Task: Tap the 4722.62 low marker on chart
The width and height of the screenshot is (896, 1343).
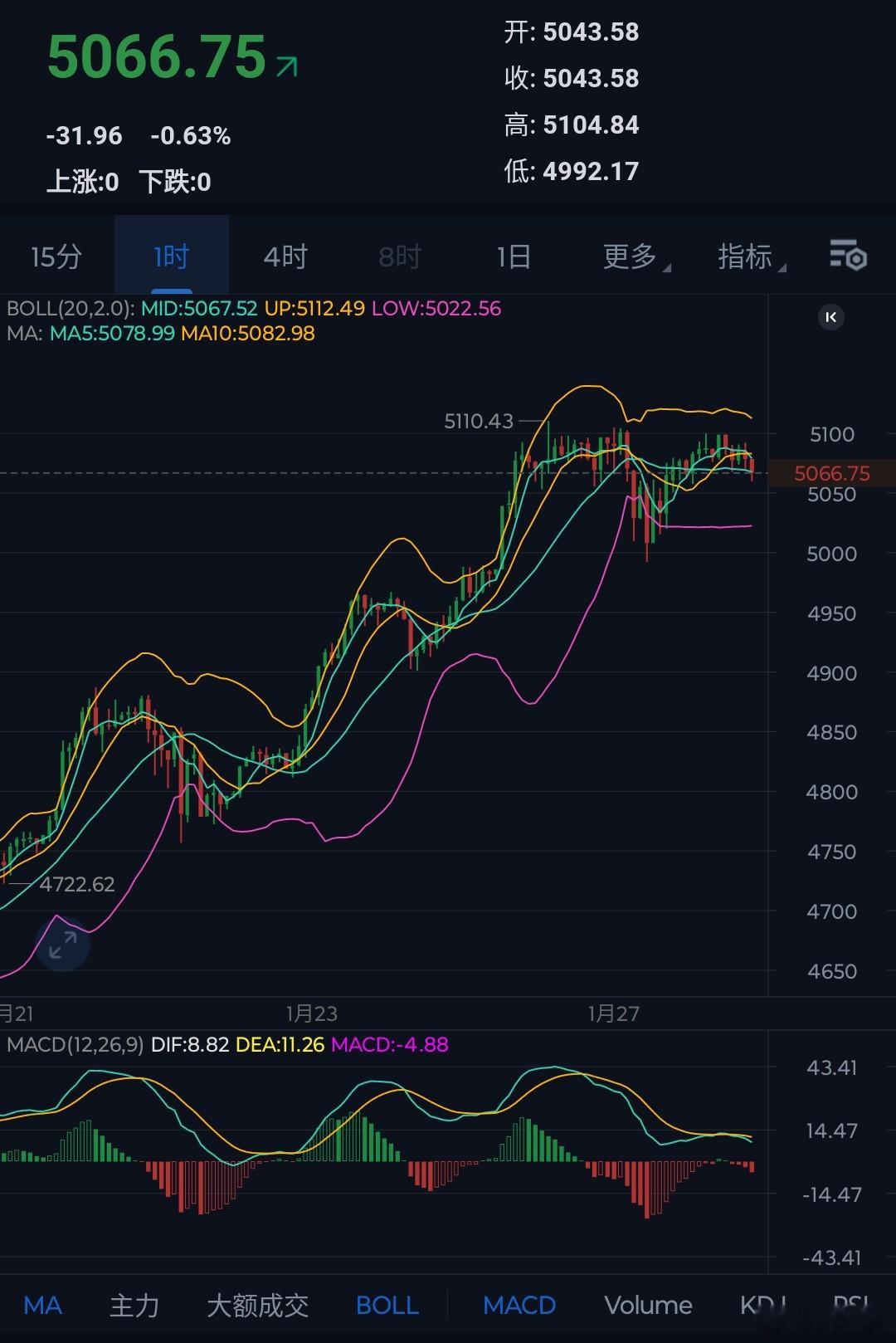Action: (x=77, y=884)
